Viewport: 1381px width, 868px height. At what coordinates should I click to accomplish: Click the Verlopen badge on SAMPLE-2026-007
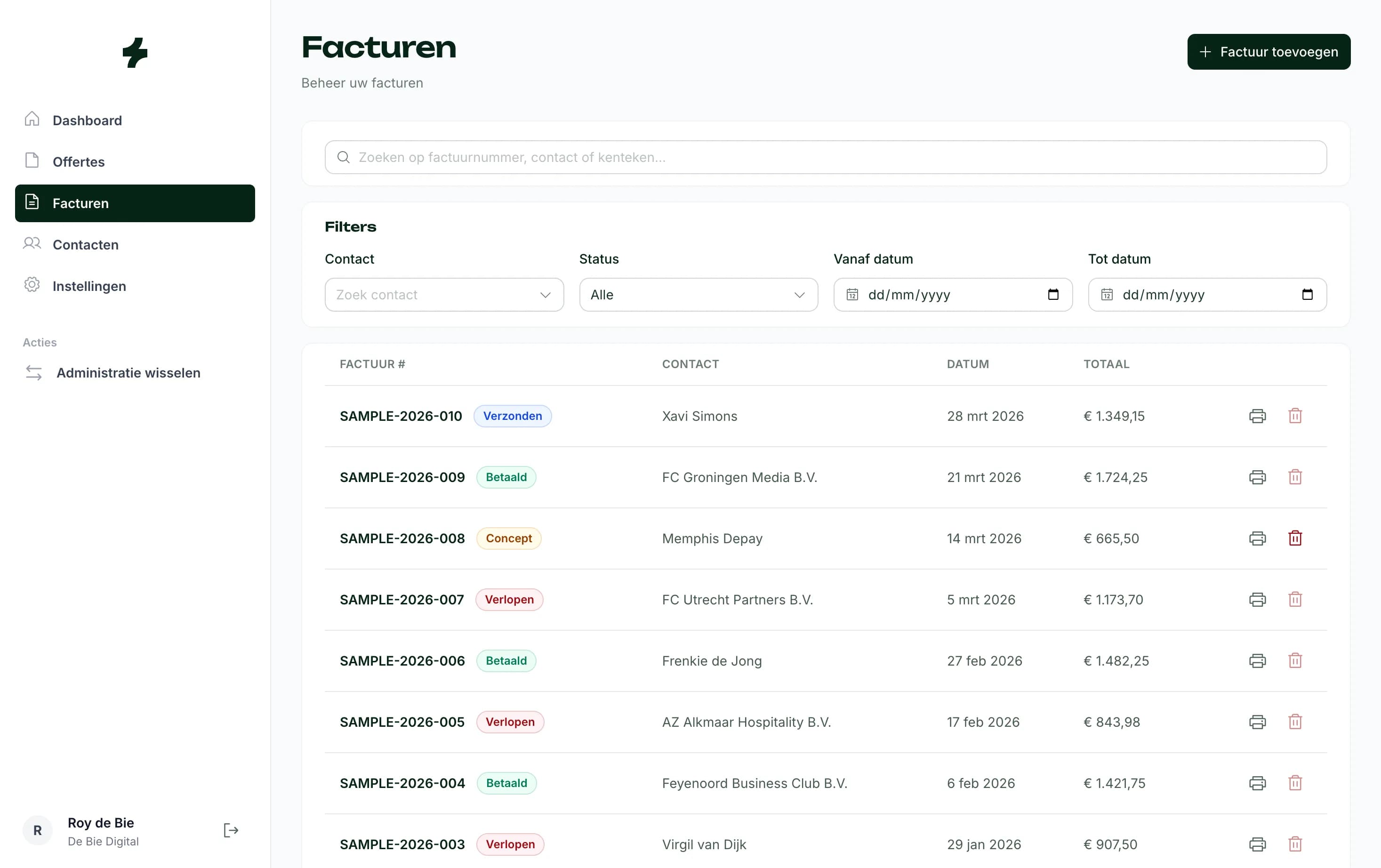coord(509,599)
